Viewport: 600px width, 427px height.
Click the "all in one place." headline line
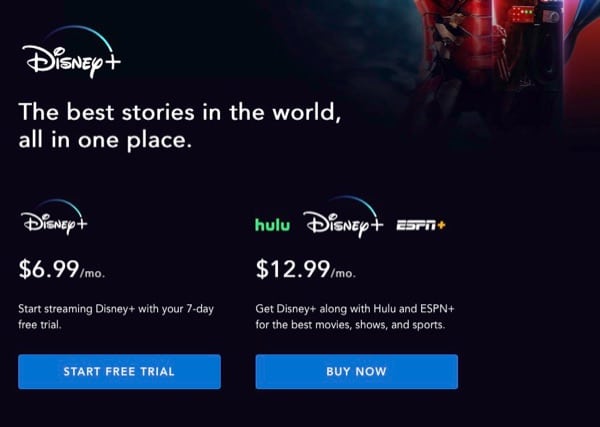[x=105, y=140]
